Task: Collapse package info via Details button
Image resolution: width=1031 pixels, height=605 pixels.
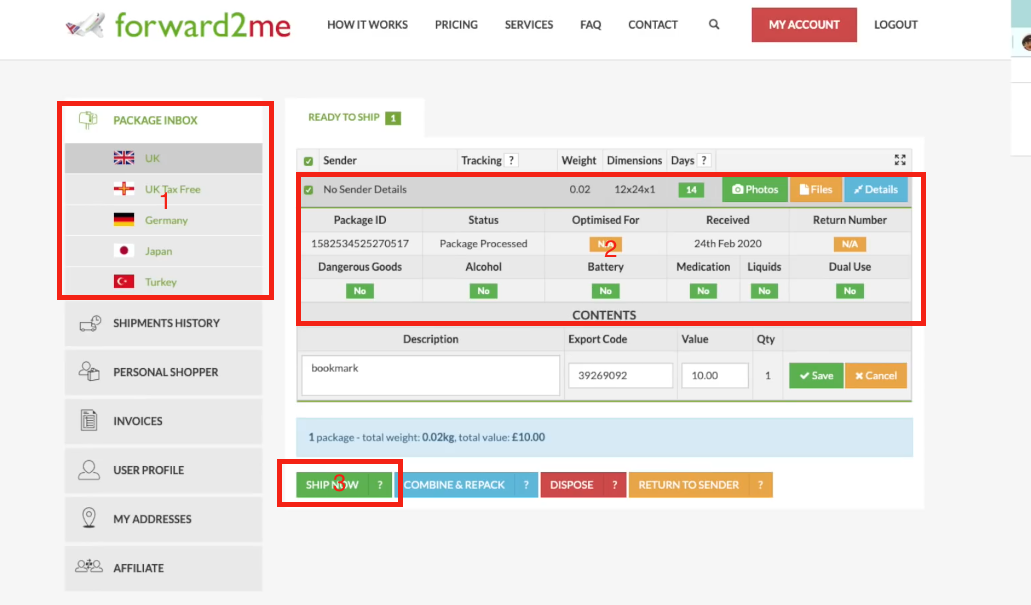Action: coord(875,190)
